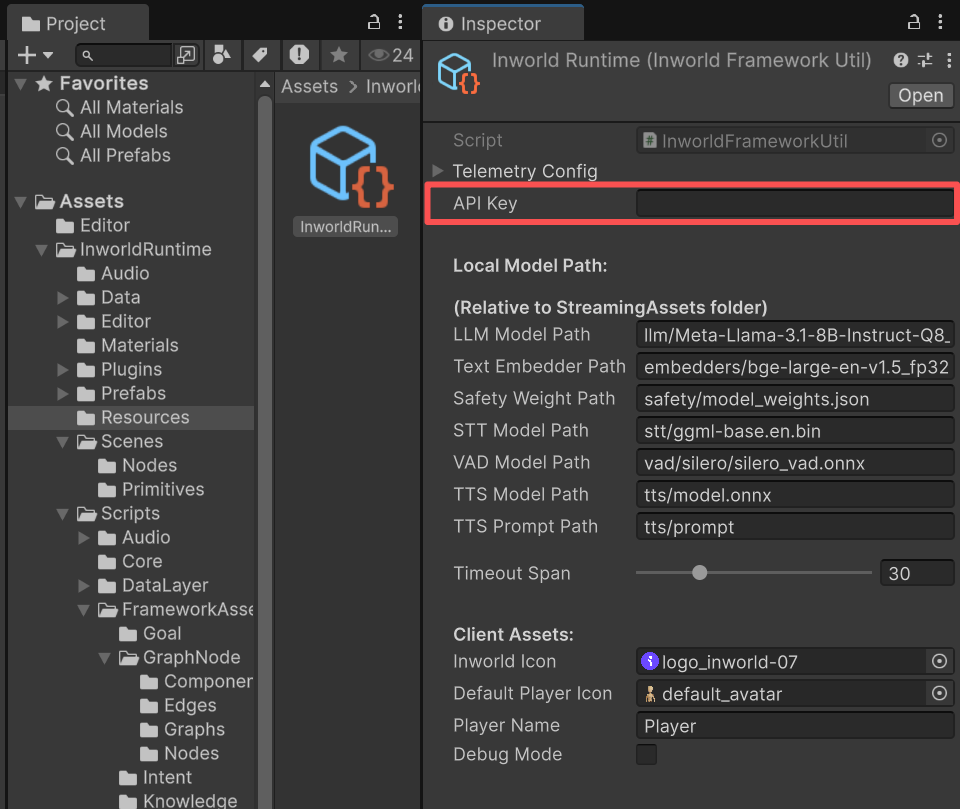Viewport: 960px width, 809px height.
Task: Open object picker for Inworld Icon
Action: [x=939, y=661]
